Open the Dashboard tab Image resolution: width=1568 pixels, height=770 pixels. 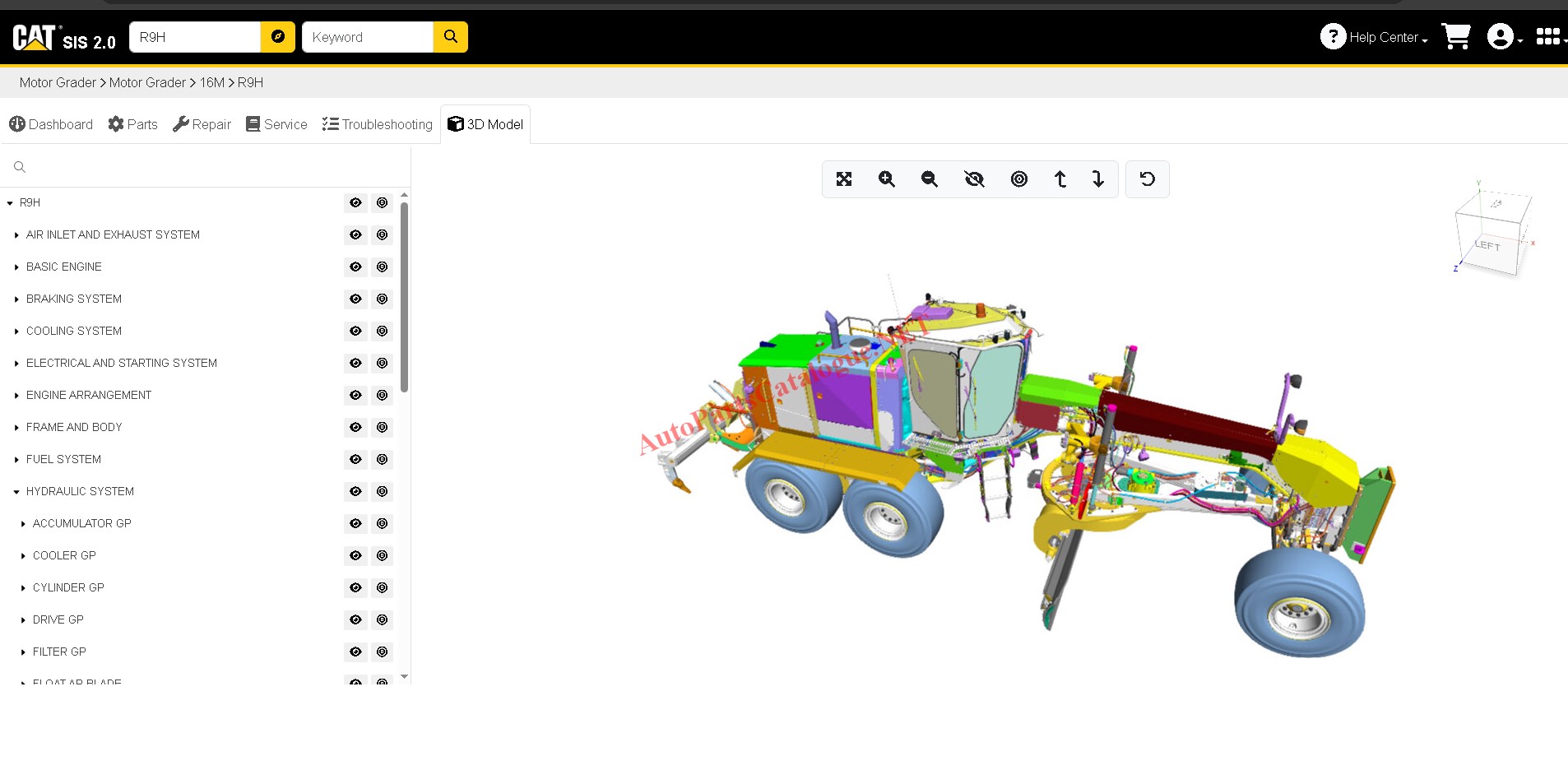(51, 124)
